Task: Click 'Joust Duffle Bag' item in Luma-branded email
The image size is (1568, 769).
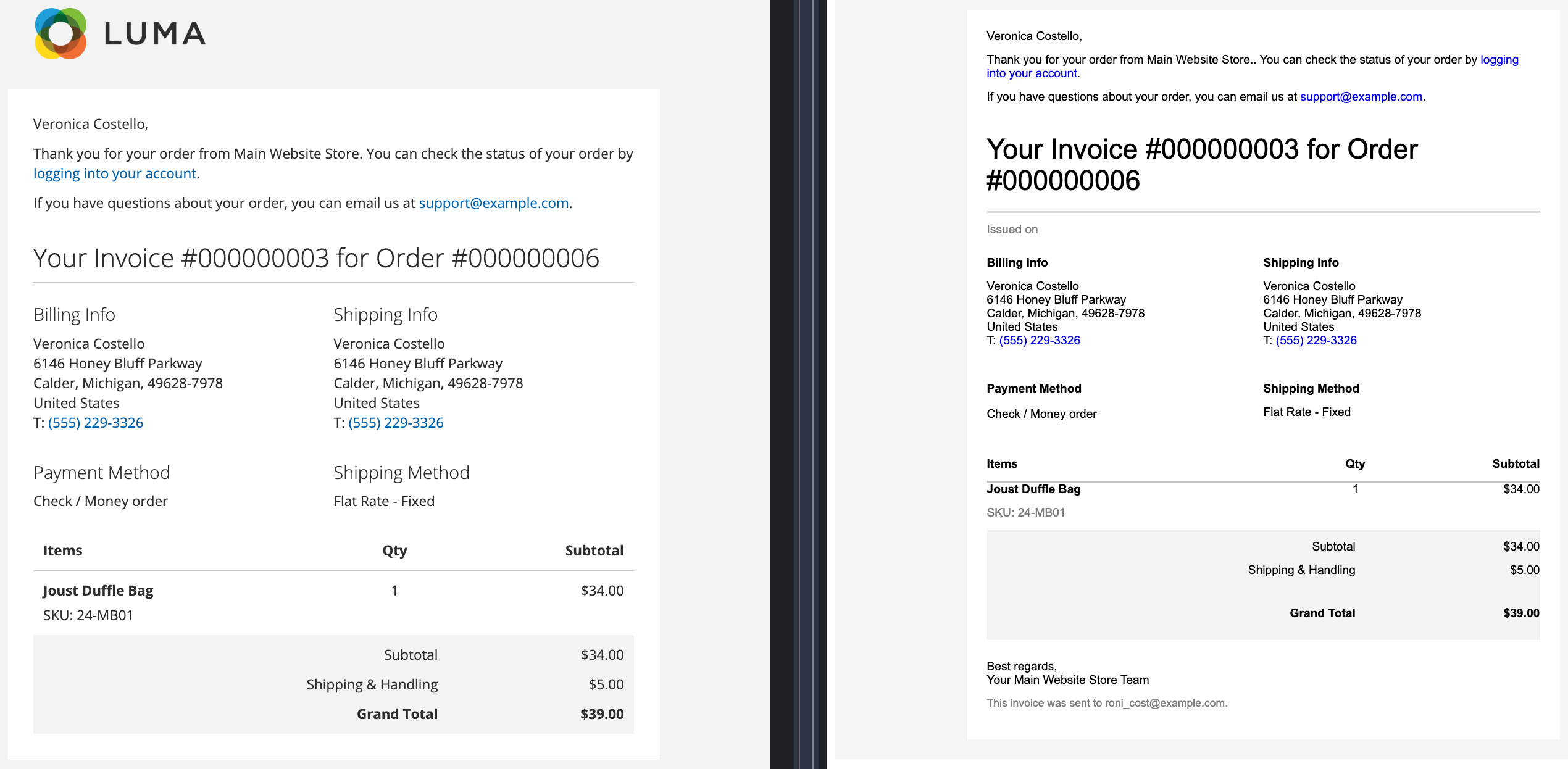Action: tap(98, 591)
